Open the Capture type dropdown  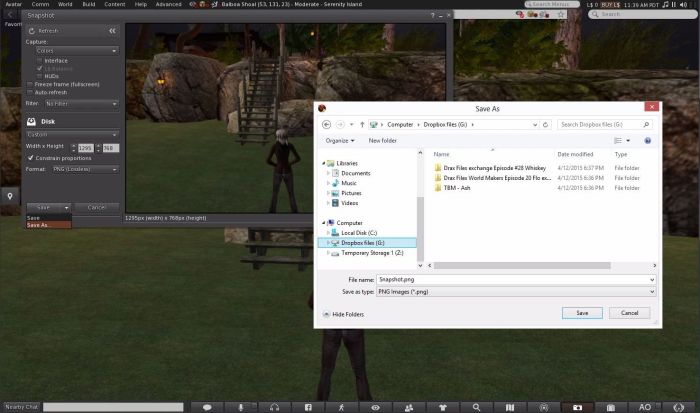tap(77, 51)
